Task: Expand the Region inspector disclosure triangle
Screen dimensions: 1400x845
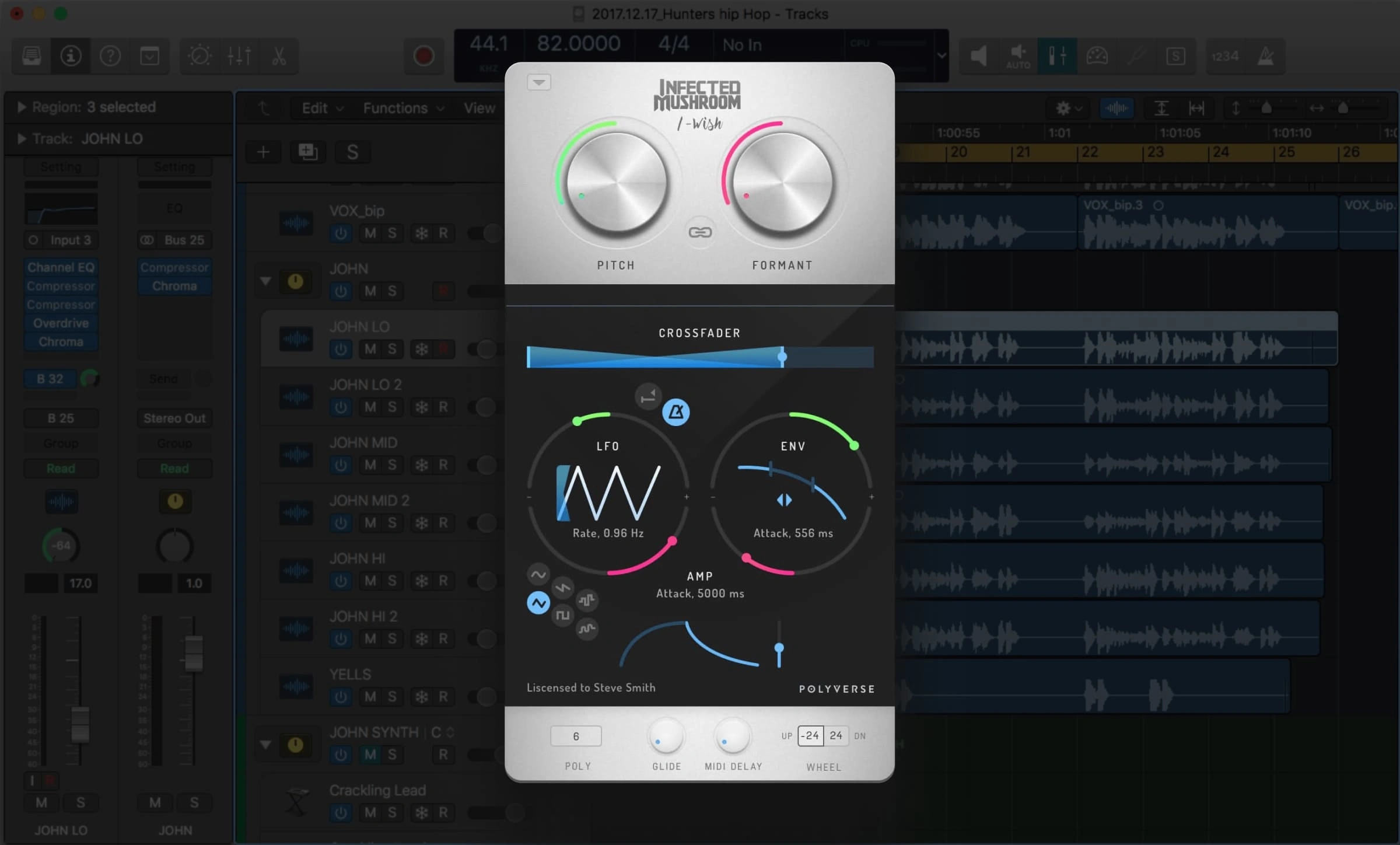Action: pos(22,107)
